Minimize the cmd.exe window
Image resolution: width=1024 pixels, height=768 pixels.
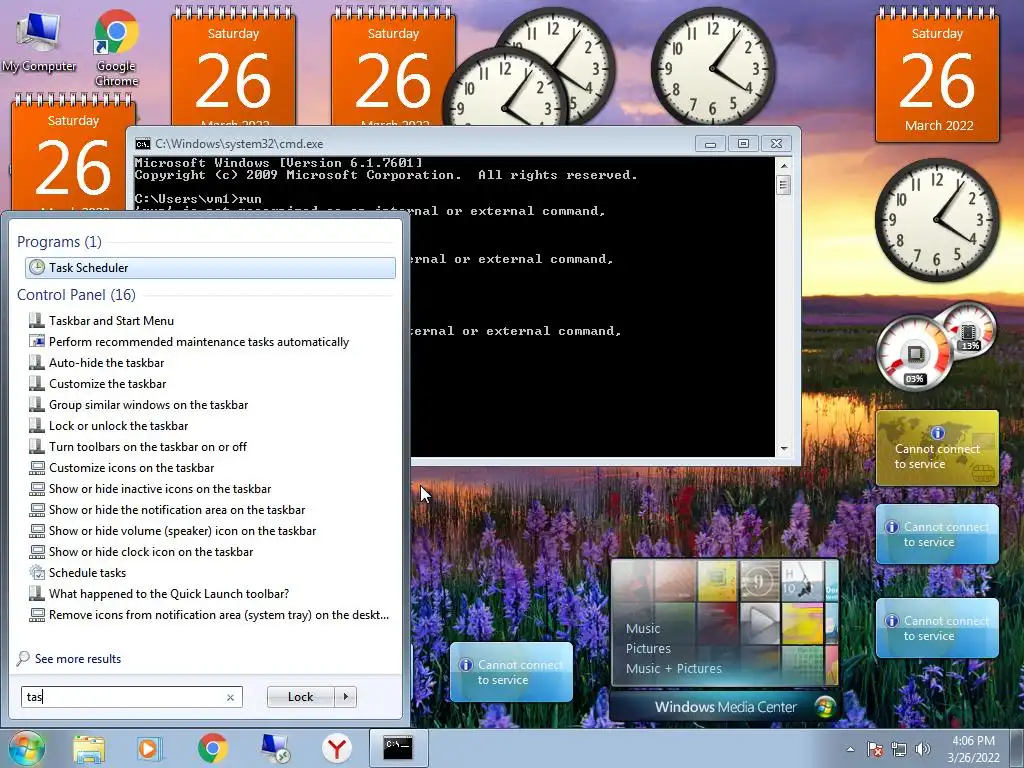710,144
